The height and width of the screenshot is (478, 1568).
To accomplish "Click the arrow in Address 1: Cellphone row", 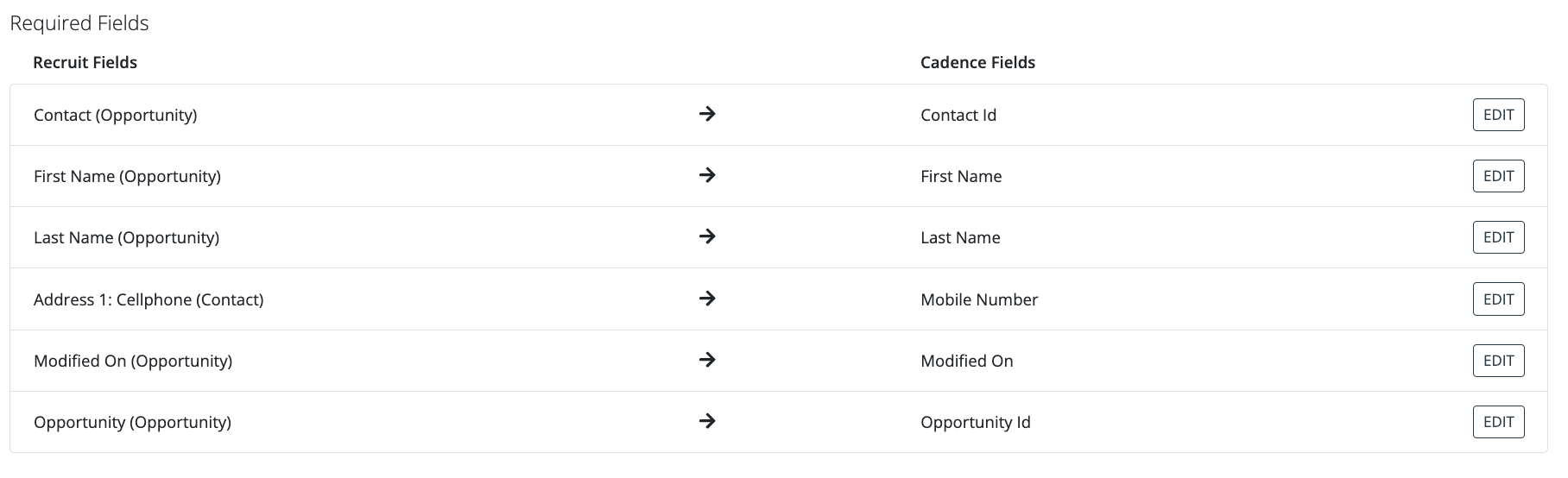I will (x=707, y=299).
